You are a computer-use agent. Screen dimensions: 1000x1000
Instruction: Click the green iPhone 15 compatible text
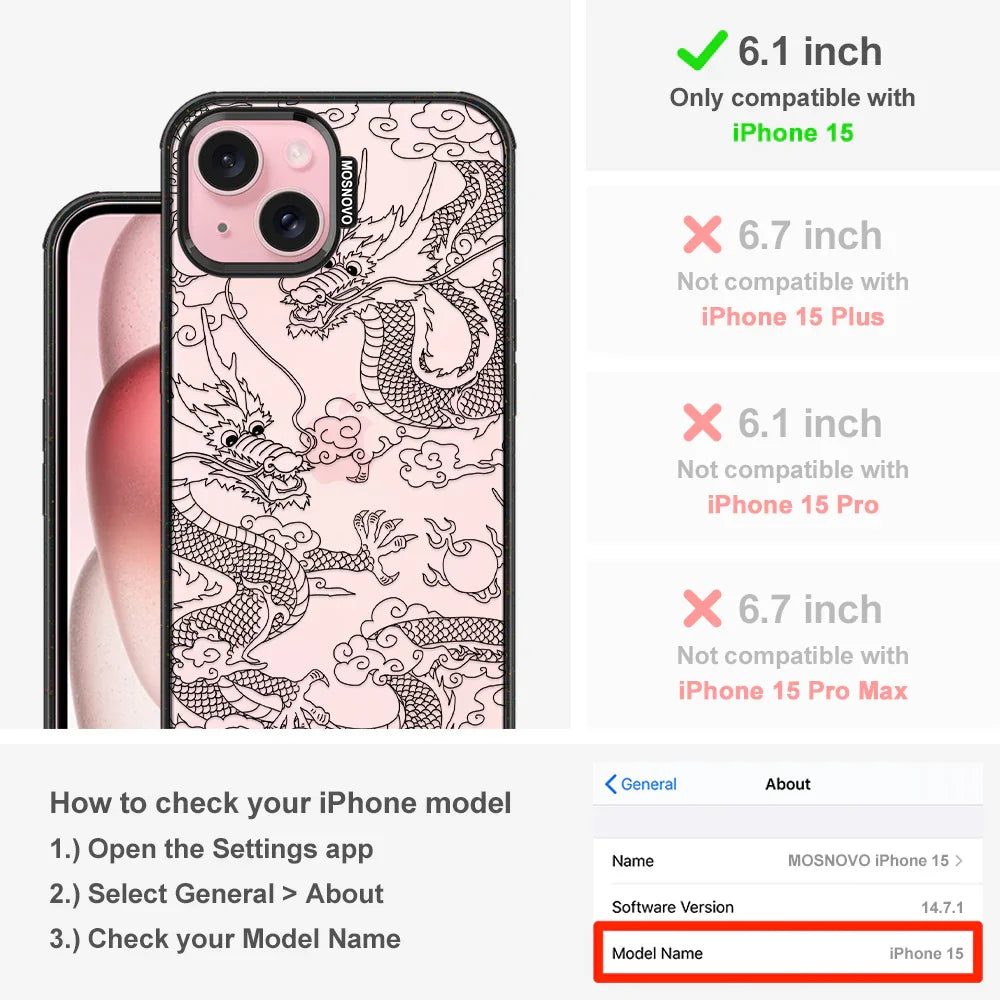tap(793, 133)
